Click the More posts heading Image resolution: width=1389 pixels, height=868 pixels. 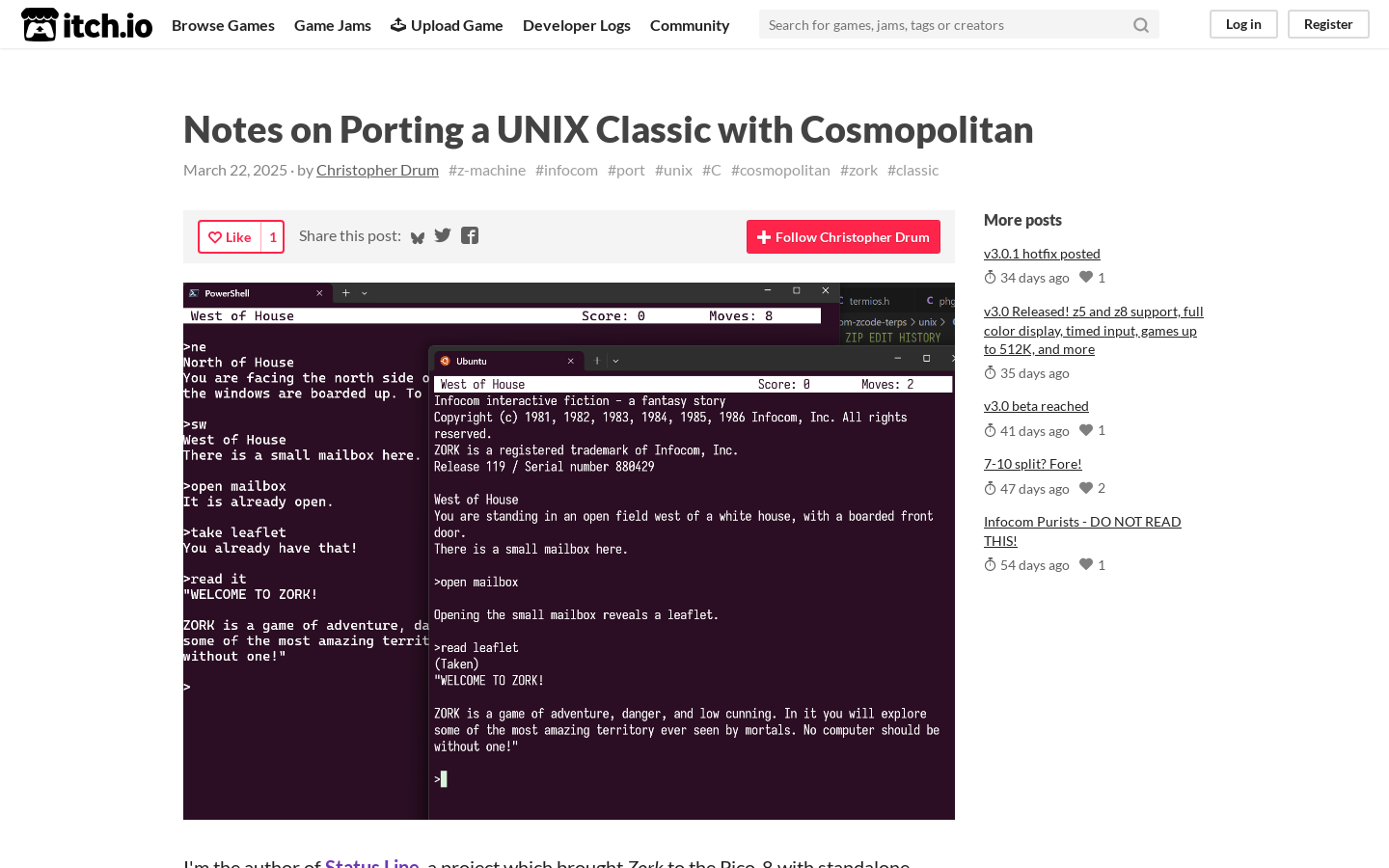coord(1022,220)
